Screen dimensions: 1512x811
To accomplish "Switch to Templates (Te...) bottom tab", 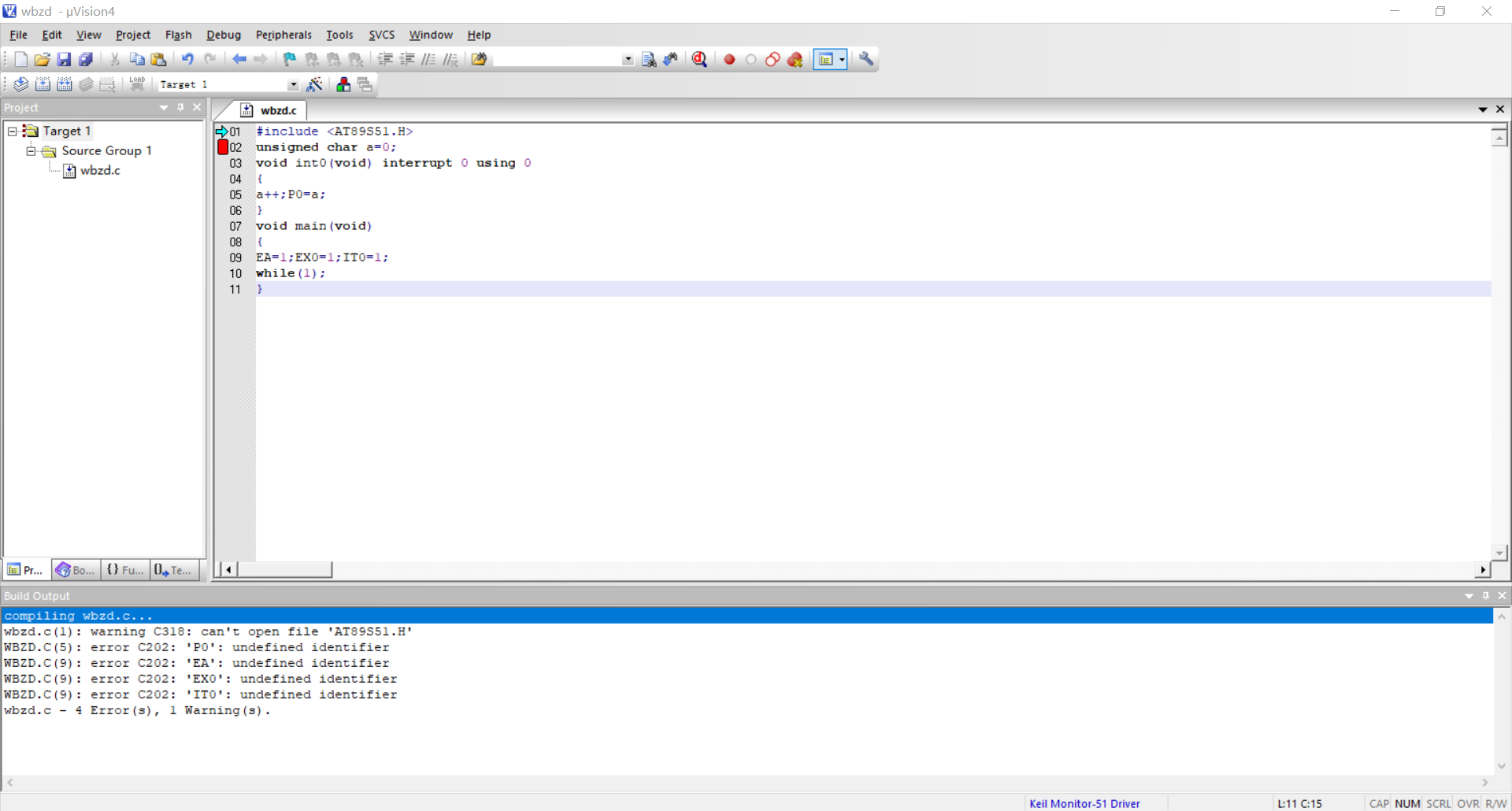I will (x=174, y=570).
